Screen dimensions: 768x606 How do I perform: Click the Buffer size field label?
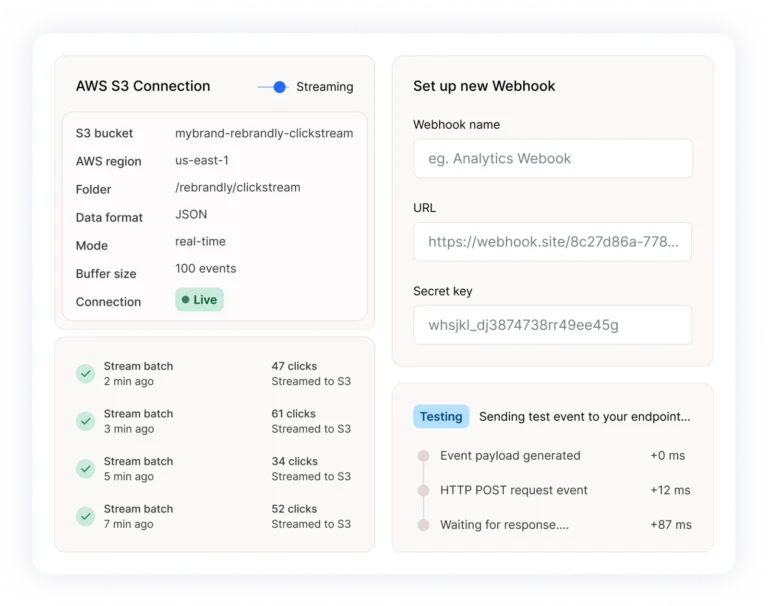106,274
